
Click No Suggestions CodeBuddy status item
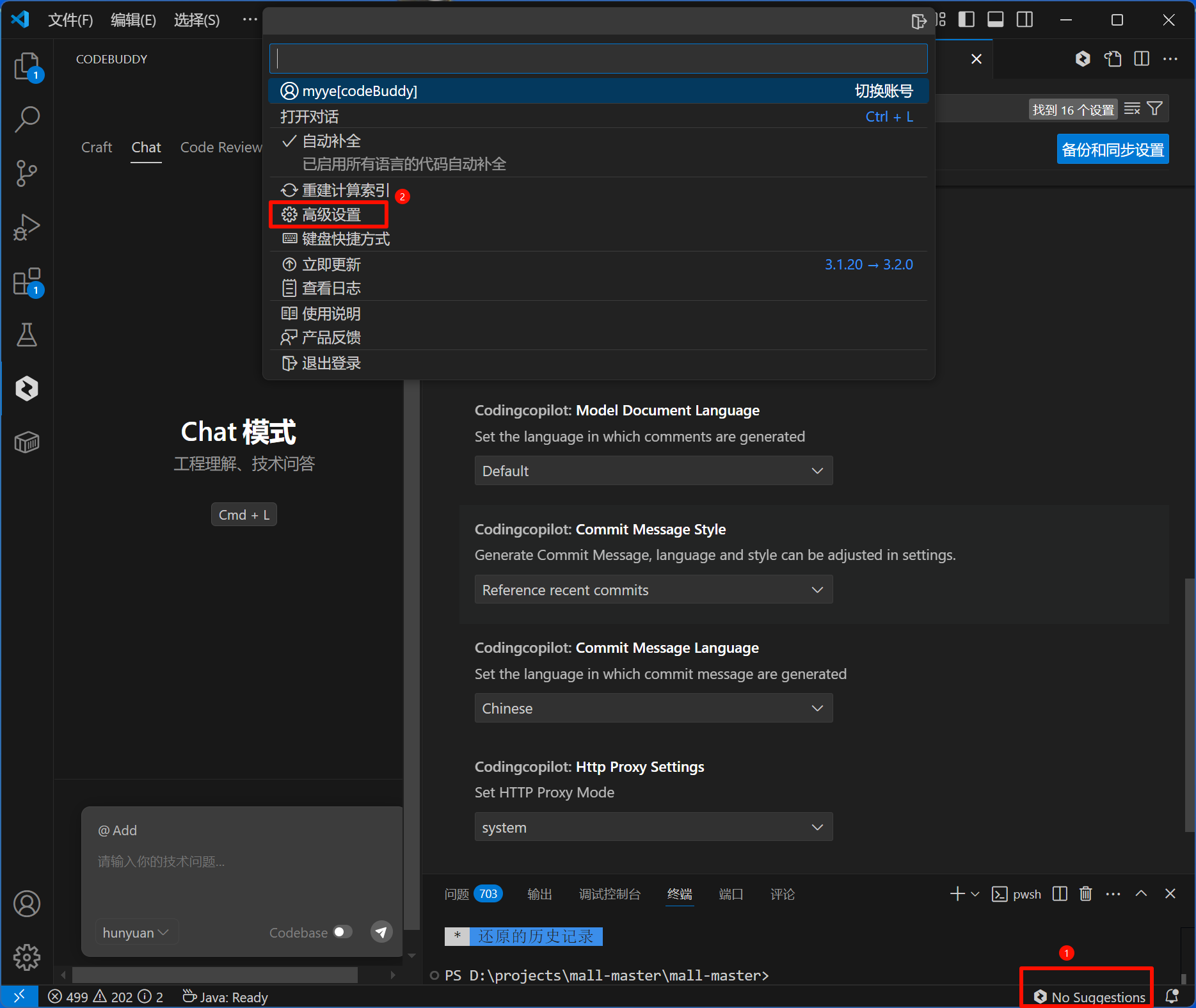[x=1090, y=996]
